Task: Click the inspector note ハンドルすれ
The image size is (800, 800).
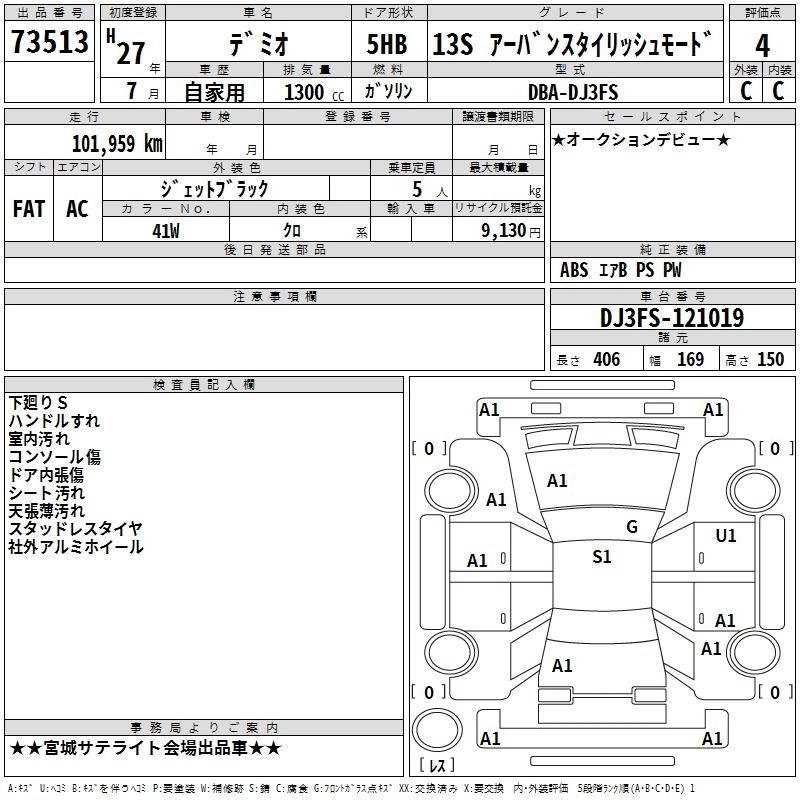Action: coord(54,421)
